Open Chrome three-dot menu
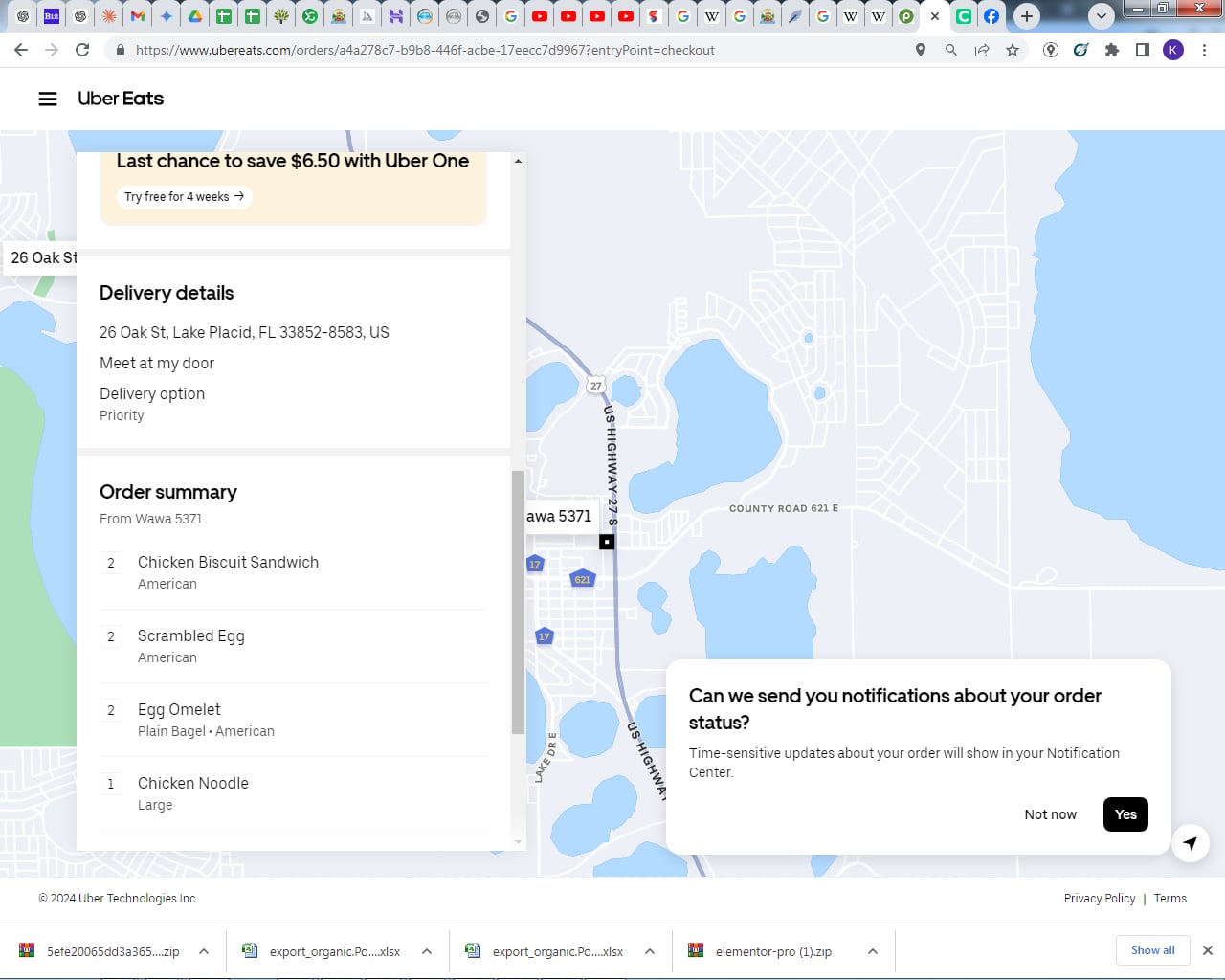The height and width of the screenshot is (980, 1225). pyautogui.click(x=1204, y=50)
